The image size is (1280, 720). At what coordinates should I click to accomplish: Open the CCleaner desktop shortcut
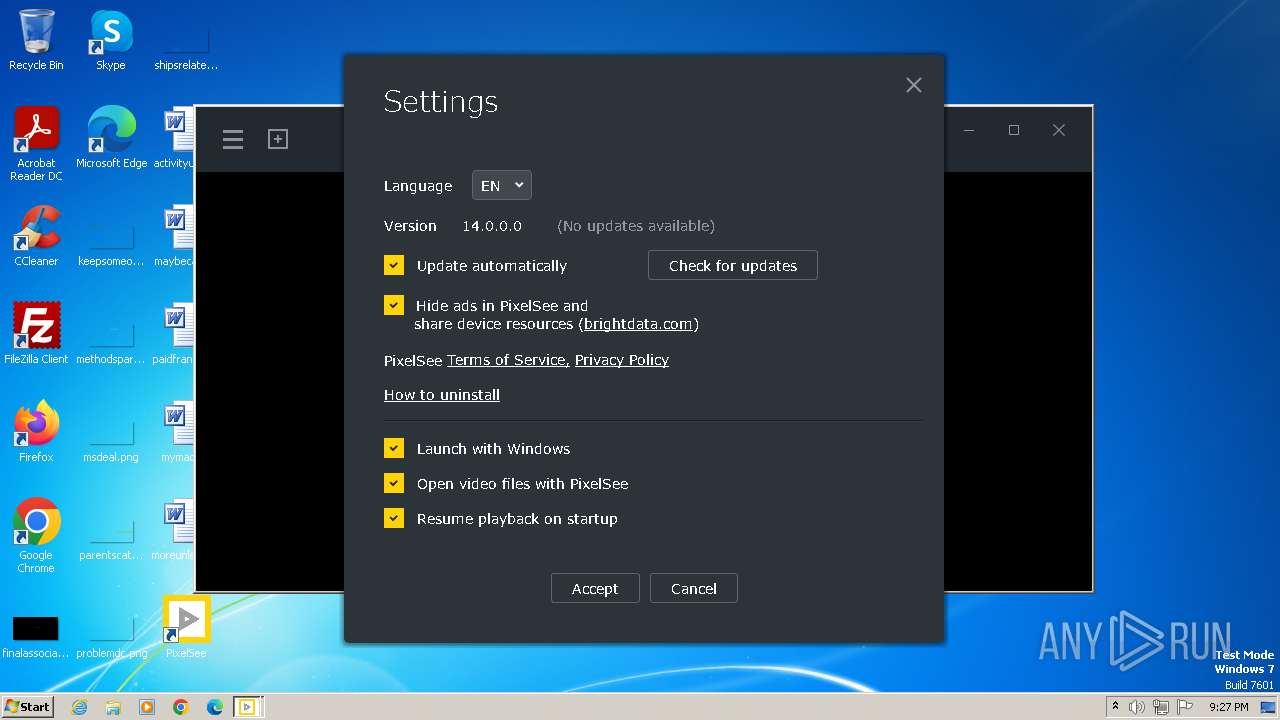(x=36, y=235)
